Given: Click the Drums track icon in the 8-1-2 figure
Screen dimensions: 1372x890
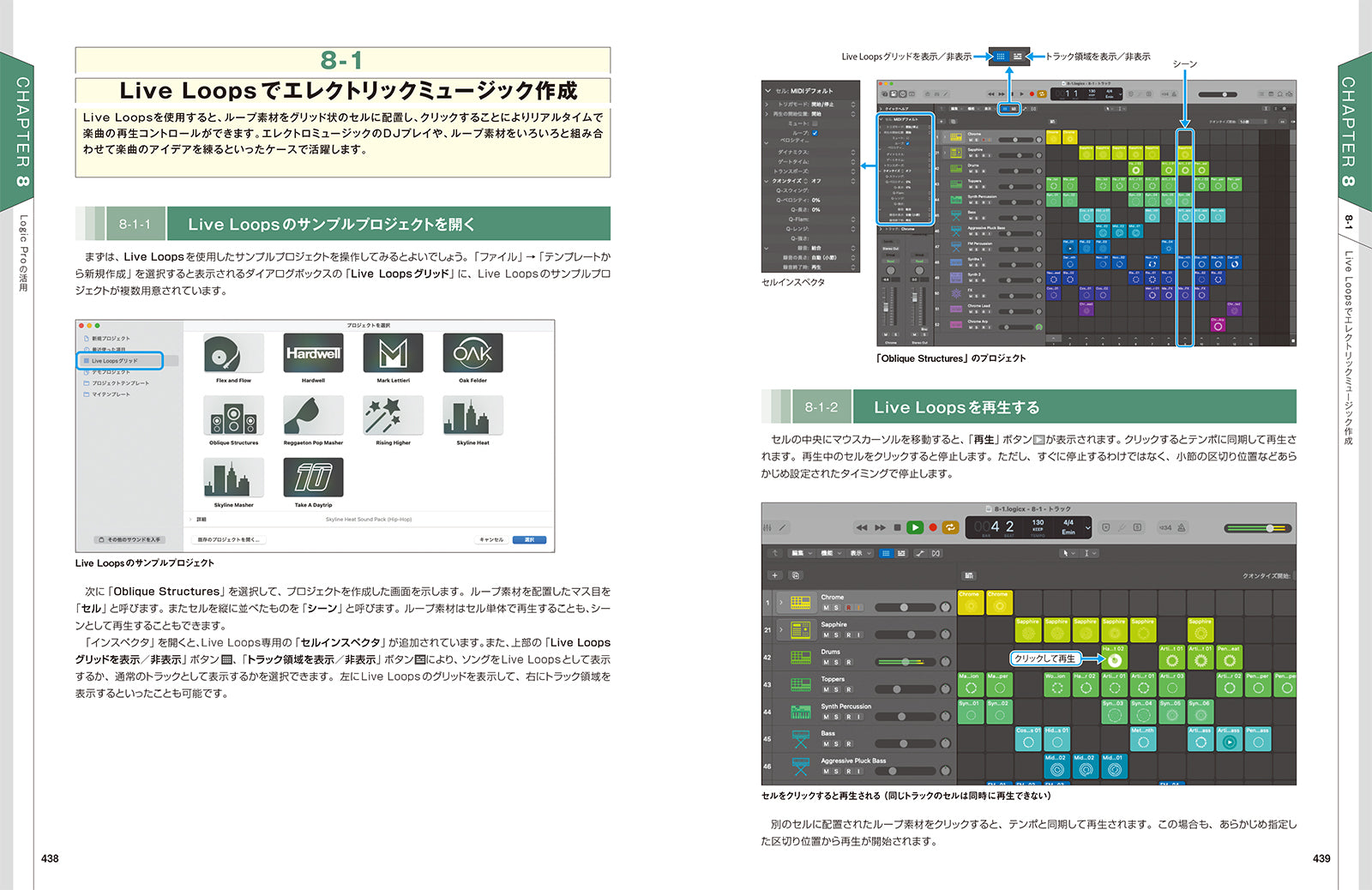Looking at the screenshot, I should (x=801, y=658).
